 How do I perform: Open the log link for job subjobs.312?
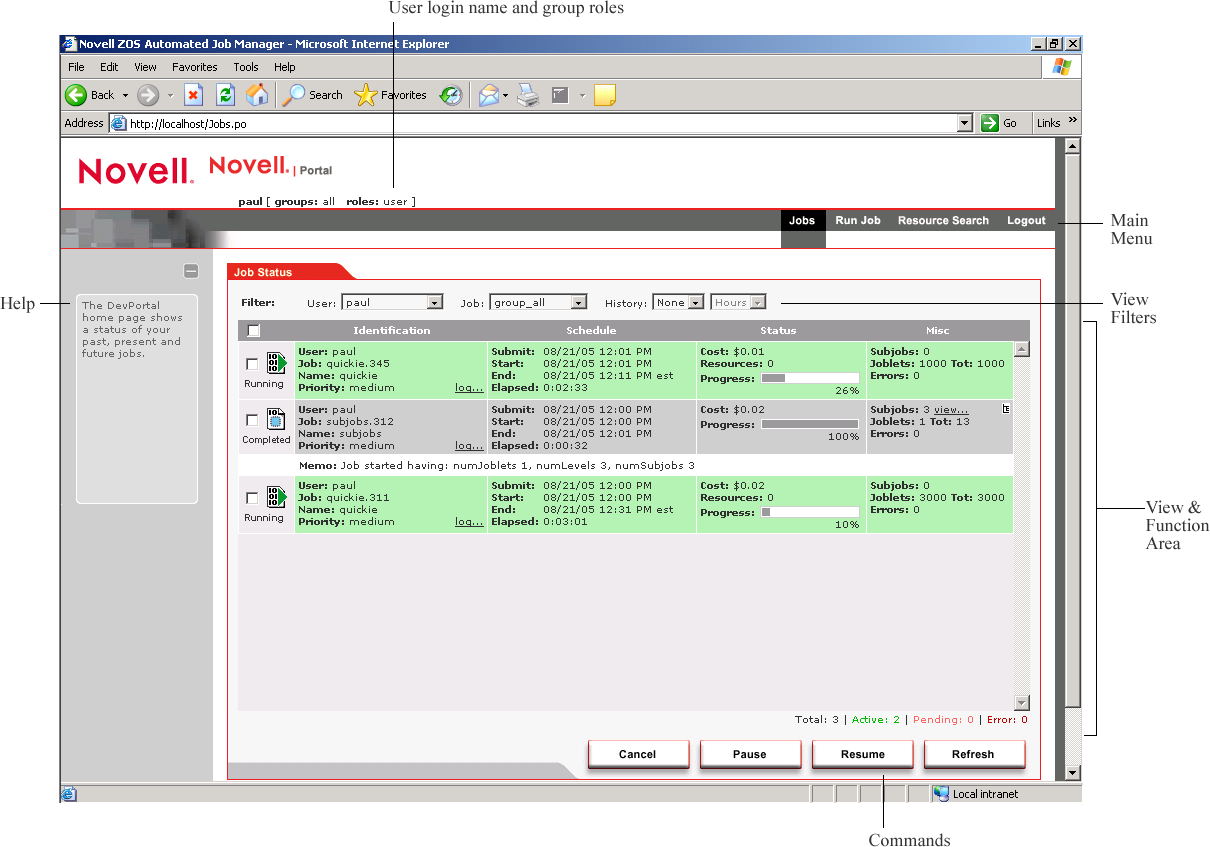pos(469,446)
